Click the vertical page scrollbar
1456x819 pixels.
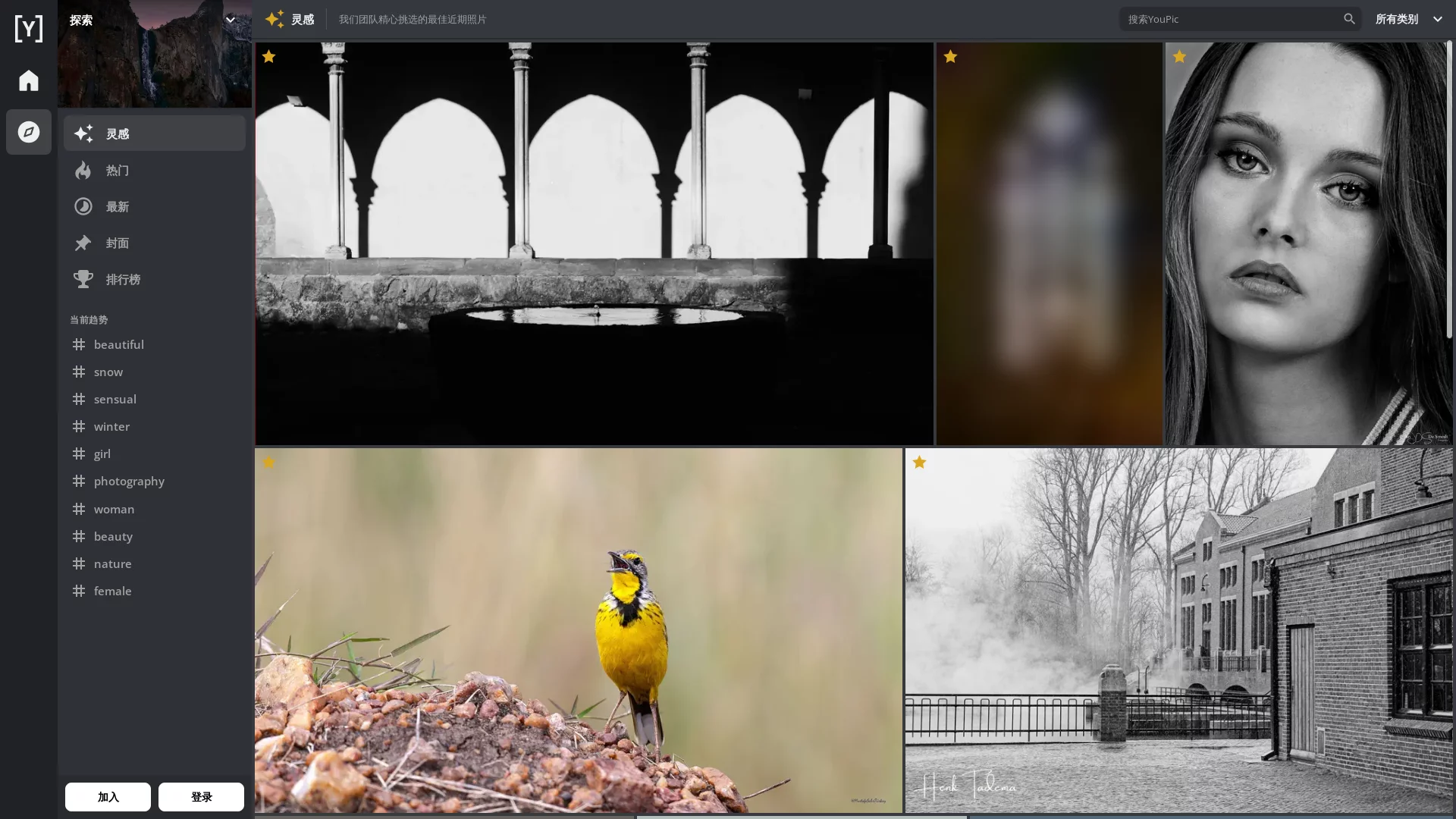1449,190
